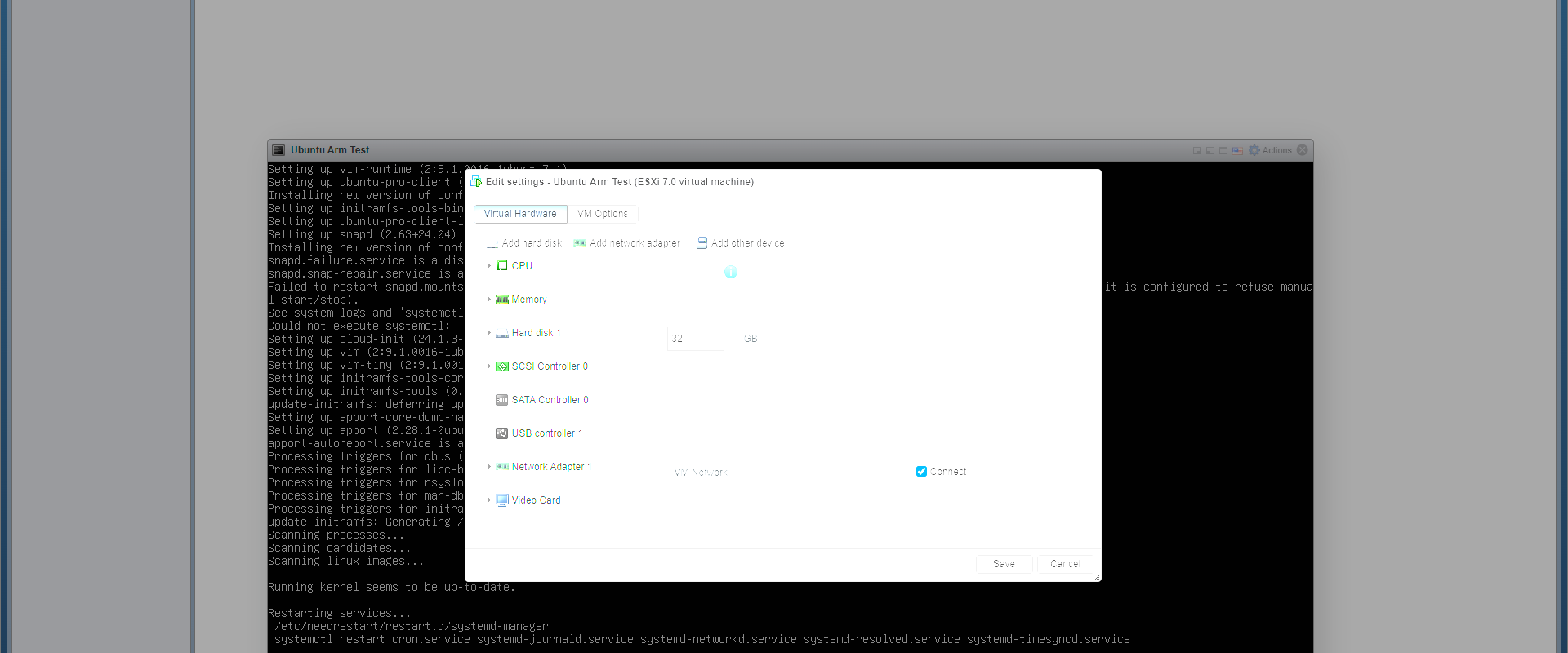Click the Video Card monitor icon
This screenshot has width=1568, height=653.
coord(502,500)
